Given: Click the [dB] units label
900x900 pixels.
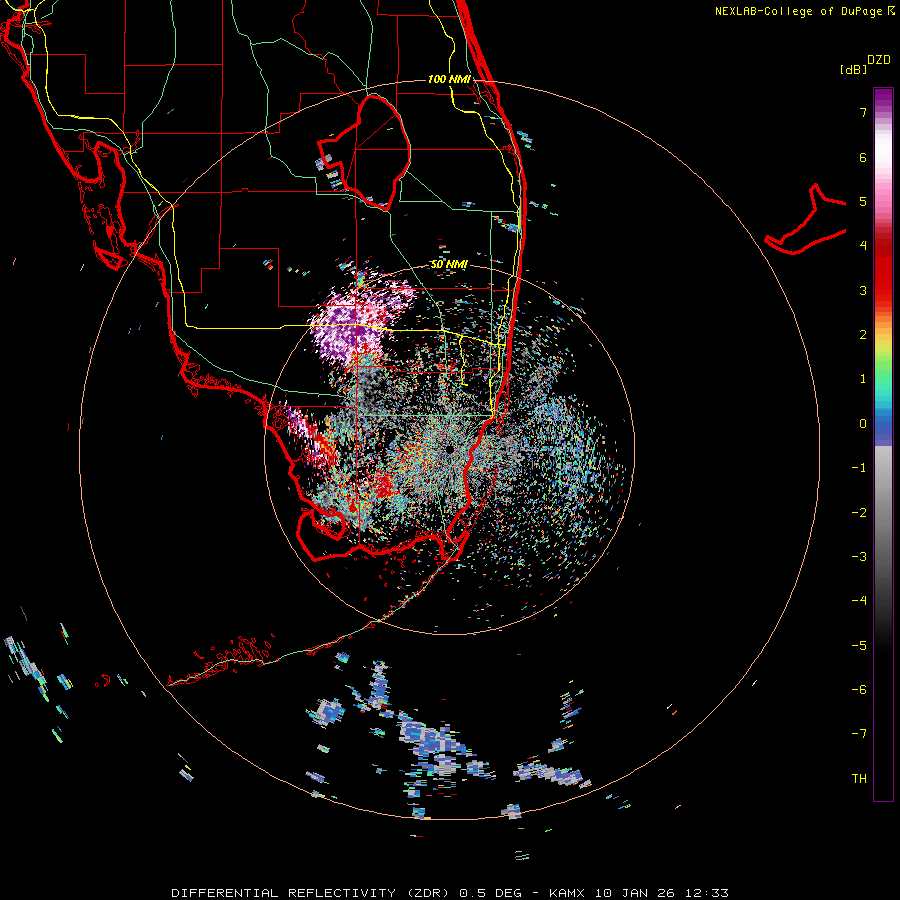Looking at the screenshot, I should (854, 69).
